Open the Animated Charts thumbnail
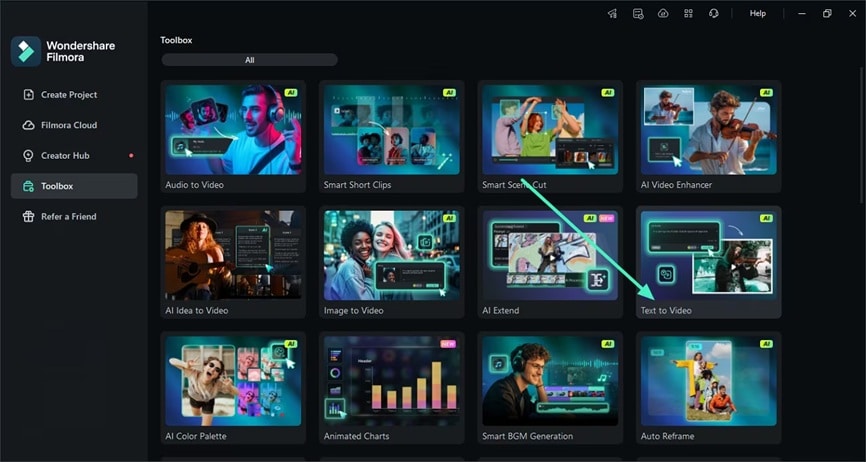The height and width of the screenshot is (462, 866). coord(392,381)
